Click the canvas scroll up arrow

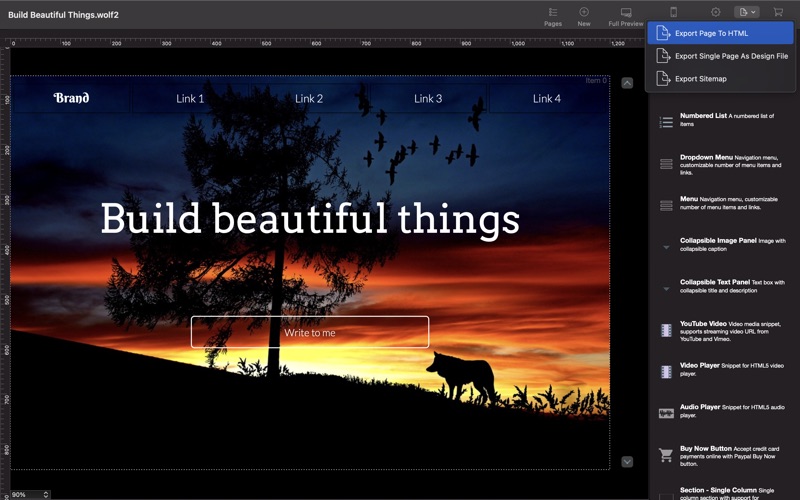627,83
